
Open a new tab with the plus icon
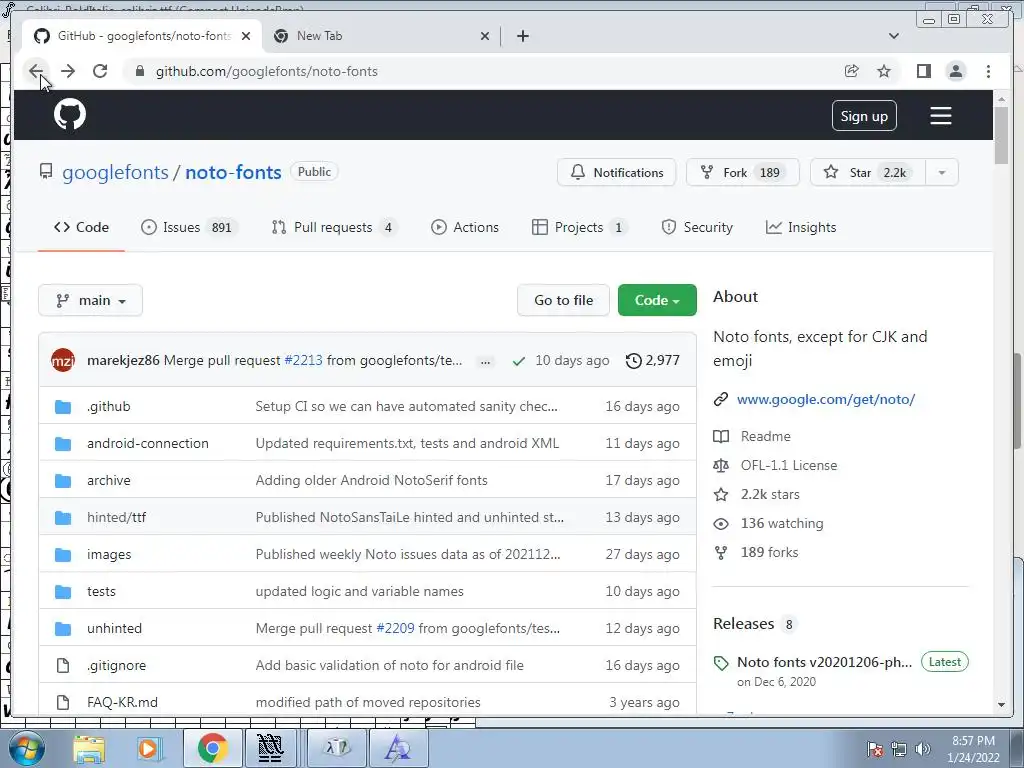[522, 36]
